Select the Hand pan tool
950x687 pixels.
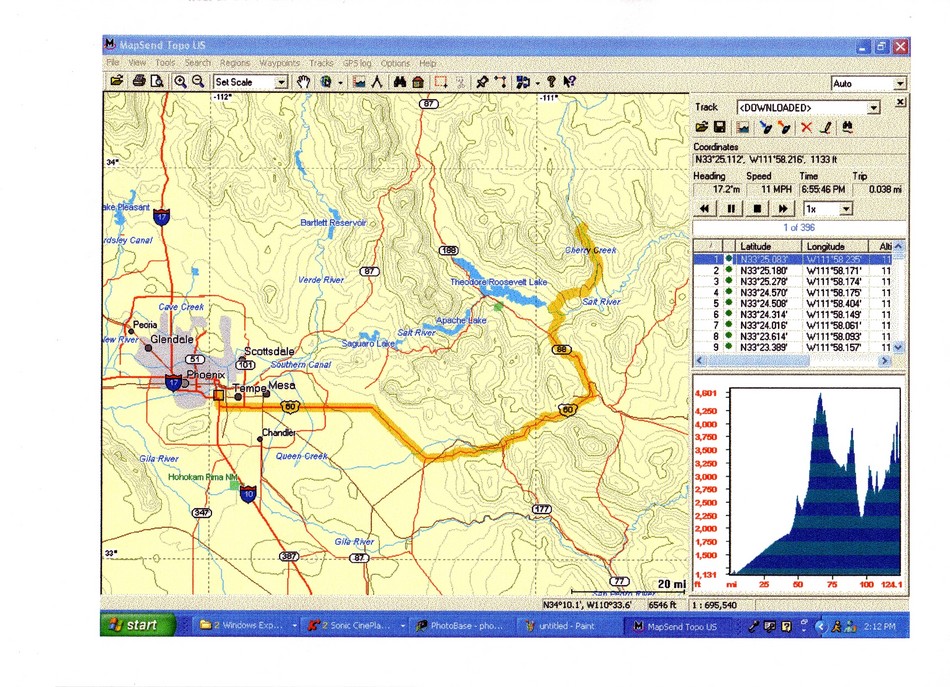coord(304,82)
